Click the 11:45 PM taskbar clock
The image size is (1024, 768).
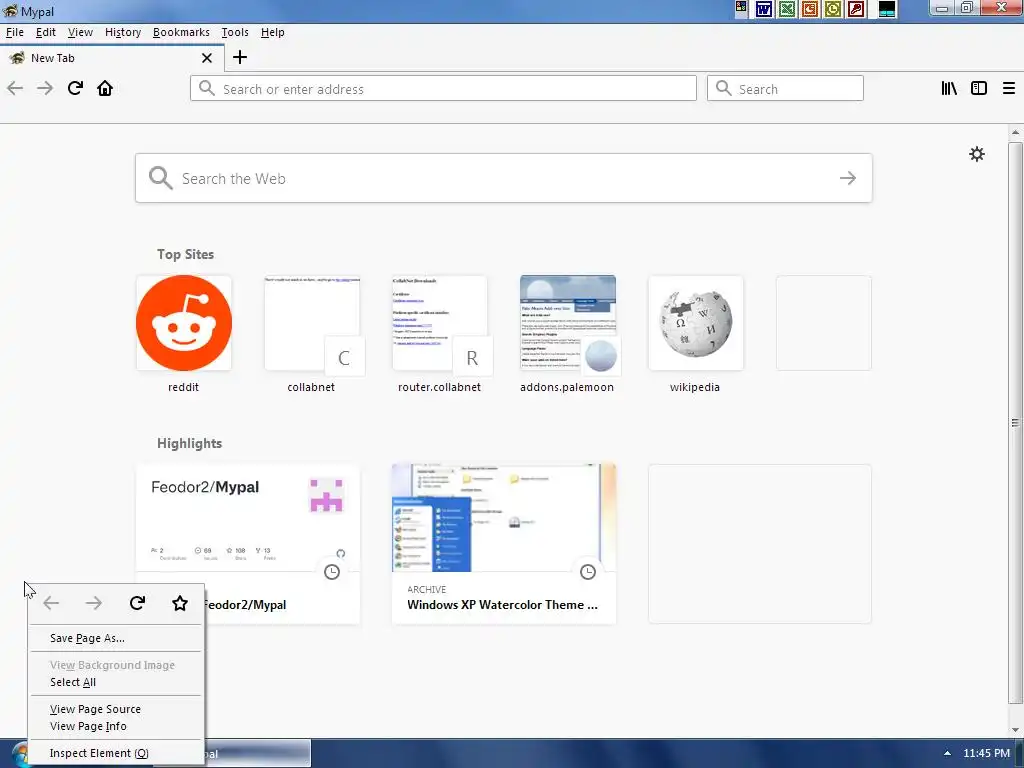pos(986,753)
